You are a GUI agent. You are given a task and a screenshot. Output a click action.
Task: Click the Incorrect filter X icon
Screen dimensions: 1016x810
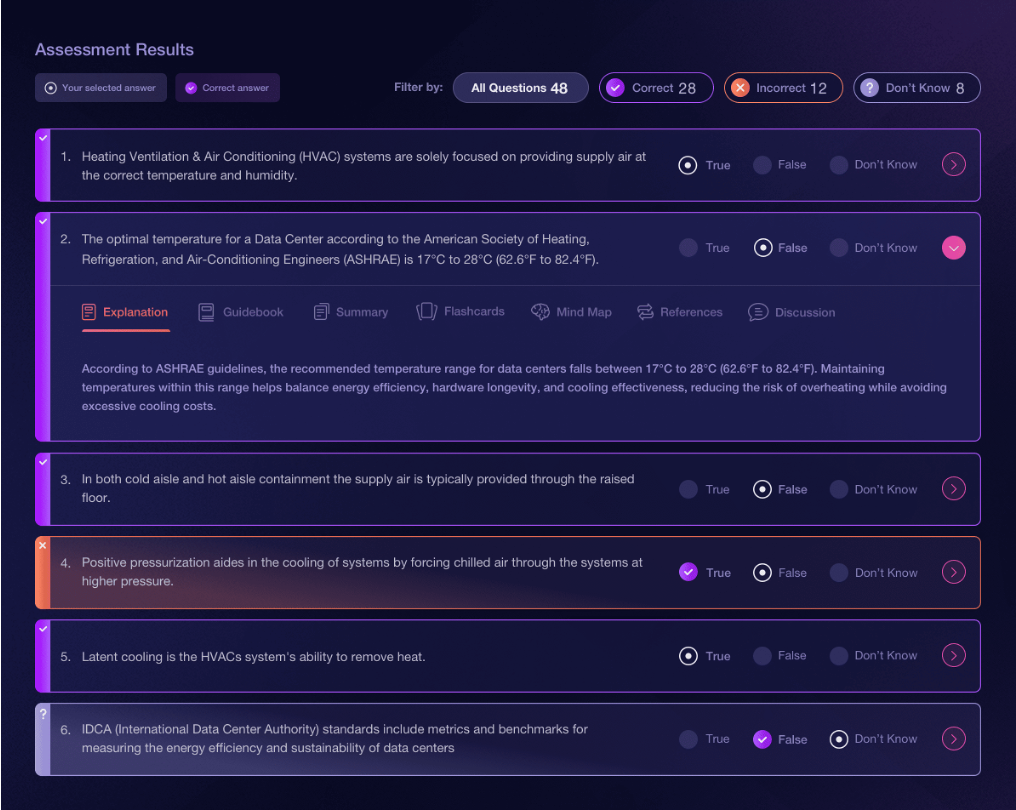pos(740,87)
